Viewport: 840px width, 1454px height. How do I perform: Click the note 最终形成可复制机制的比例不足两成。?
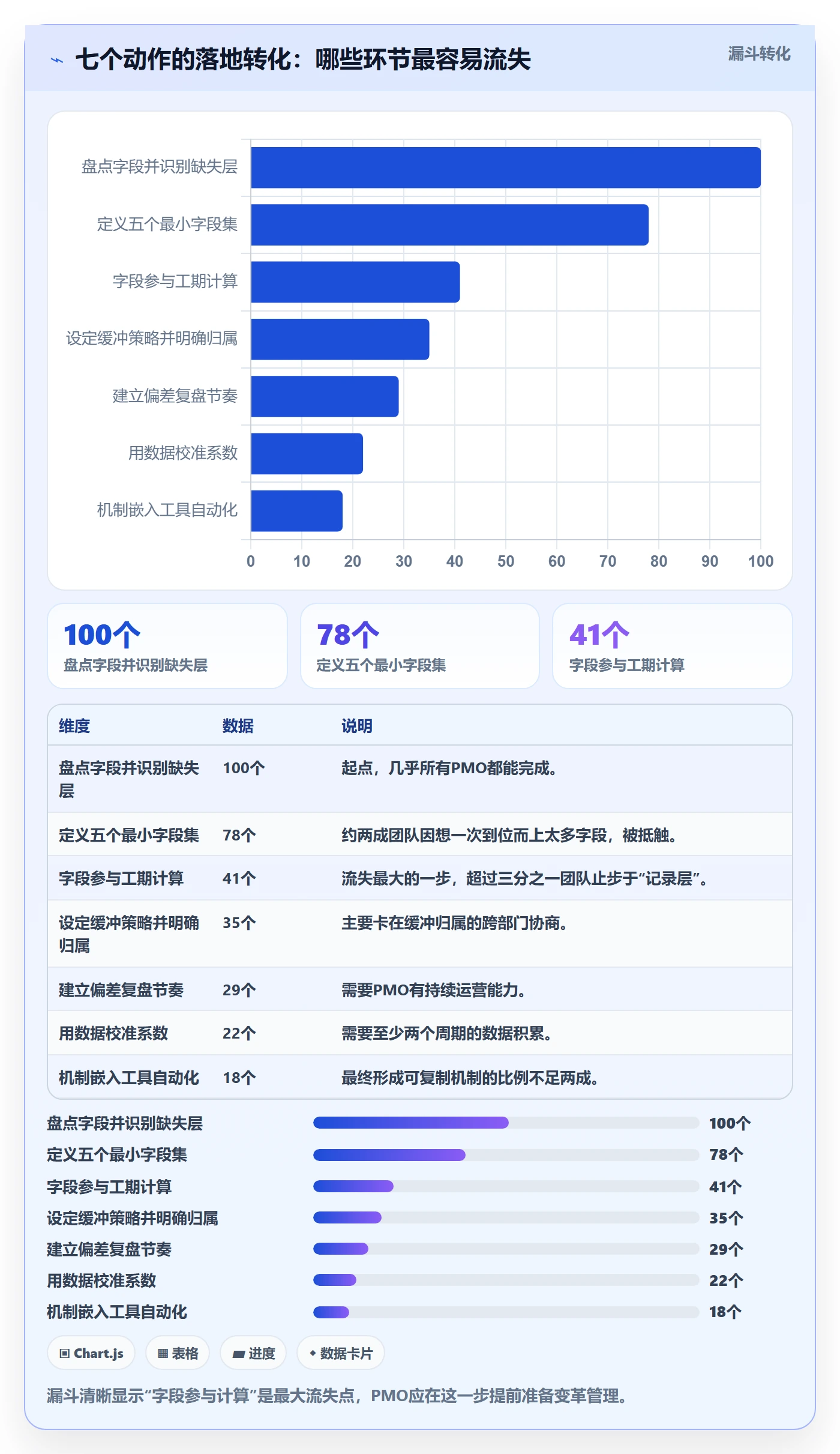coord(470,1078)
